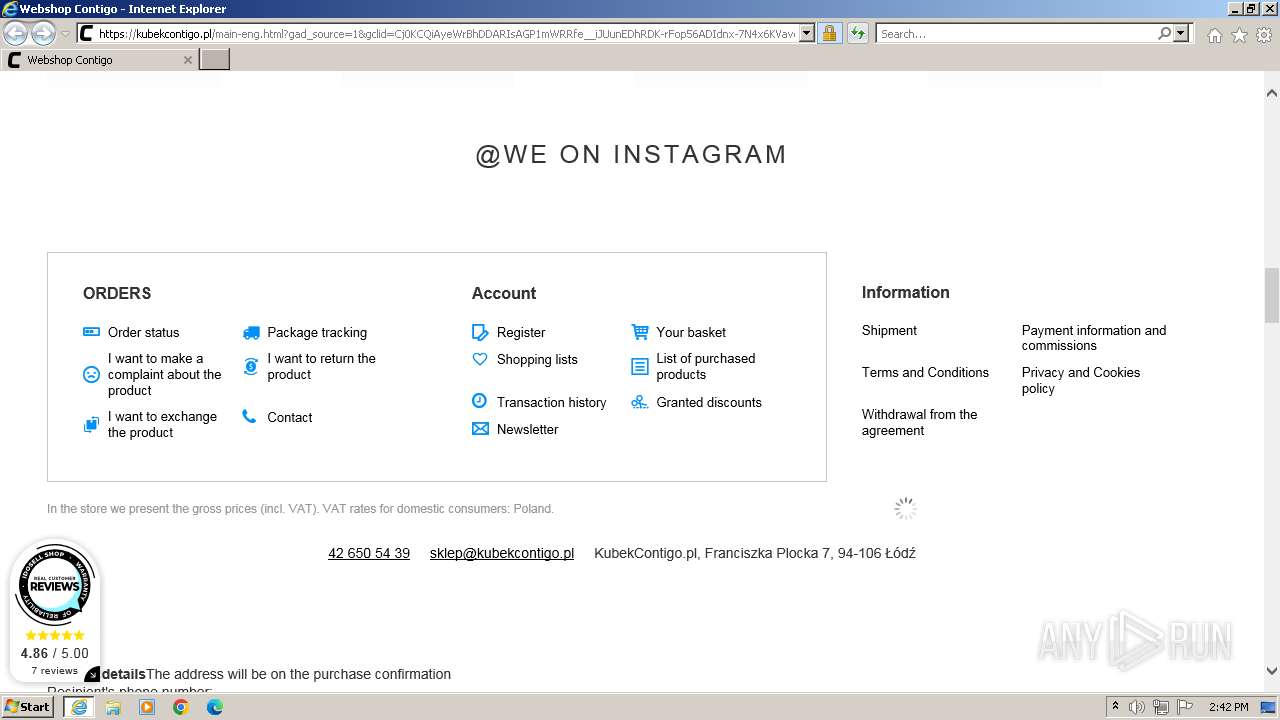Click the address bar URL field
The height and width of the screenshot is (720, 1280).
pos(447,33)
